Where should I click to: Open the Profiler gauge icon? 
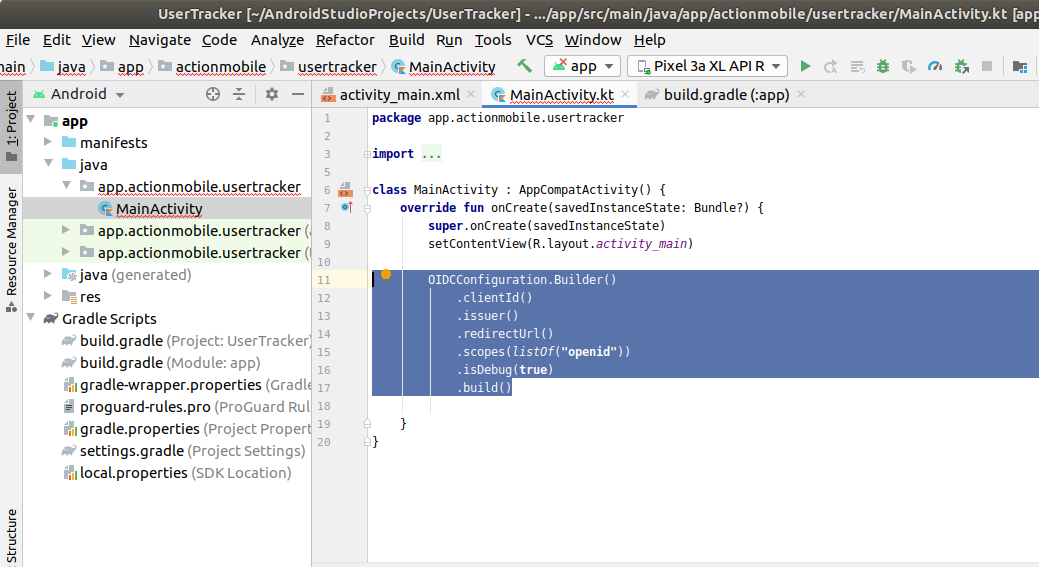tap(935, 66)
